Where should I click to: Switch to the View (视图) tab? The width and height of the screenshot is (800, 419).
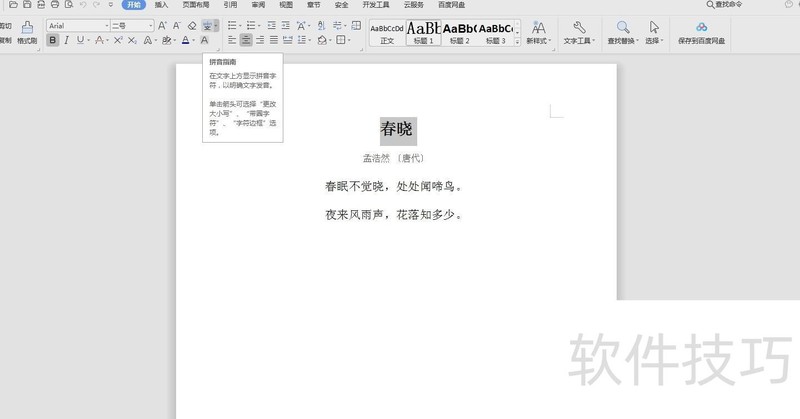pyautogui.click(x=286, y=5)
